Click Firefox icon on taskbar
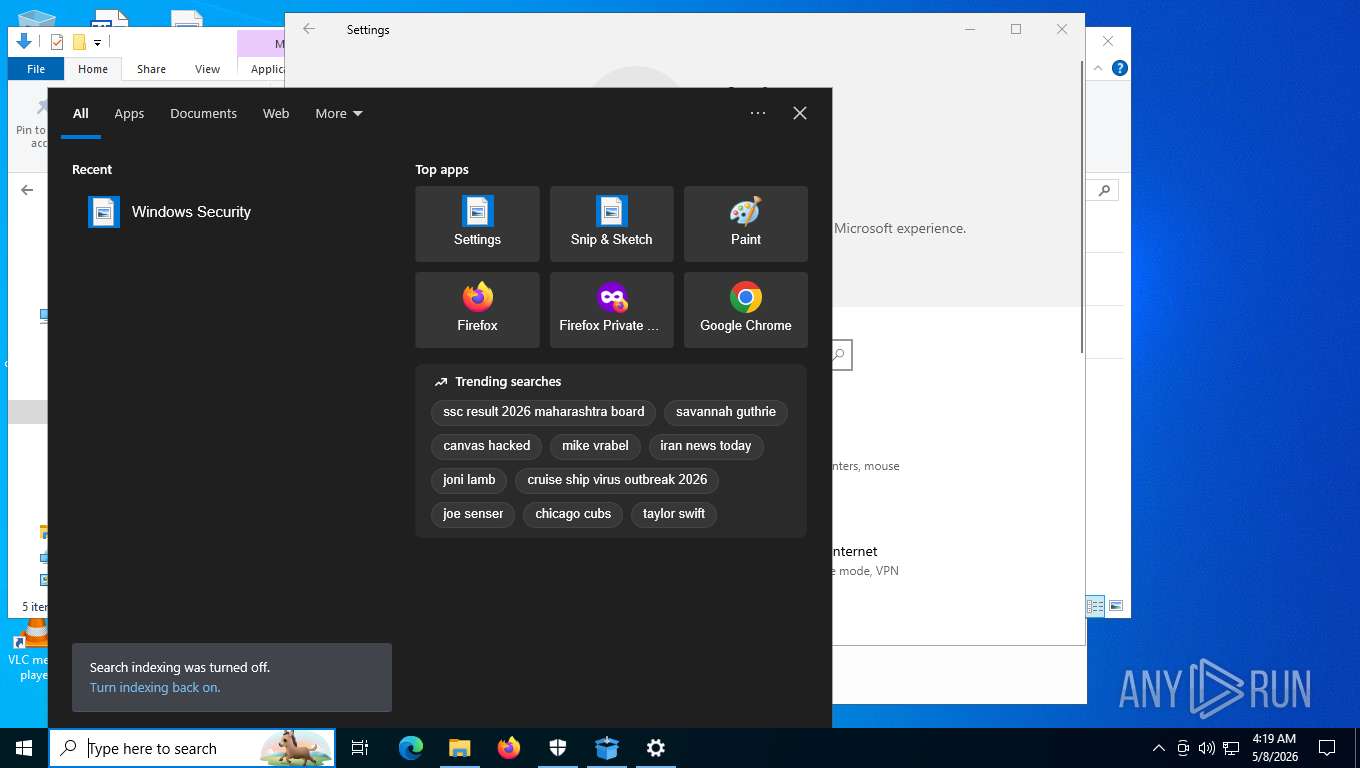This screenshot has width=1360, height=768. [509, 748]
